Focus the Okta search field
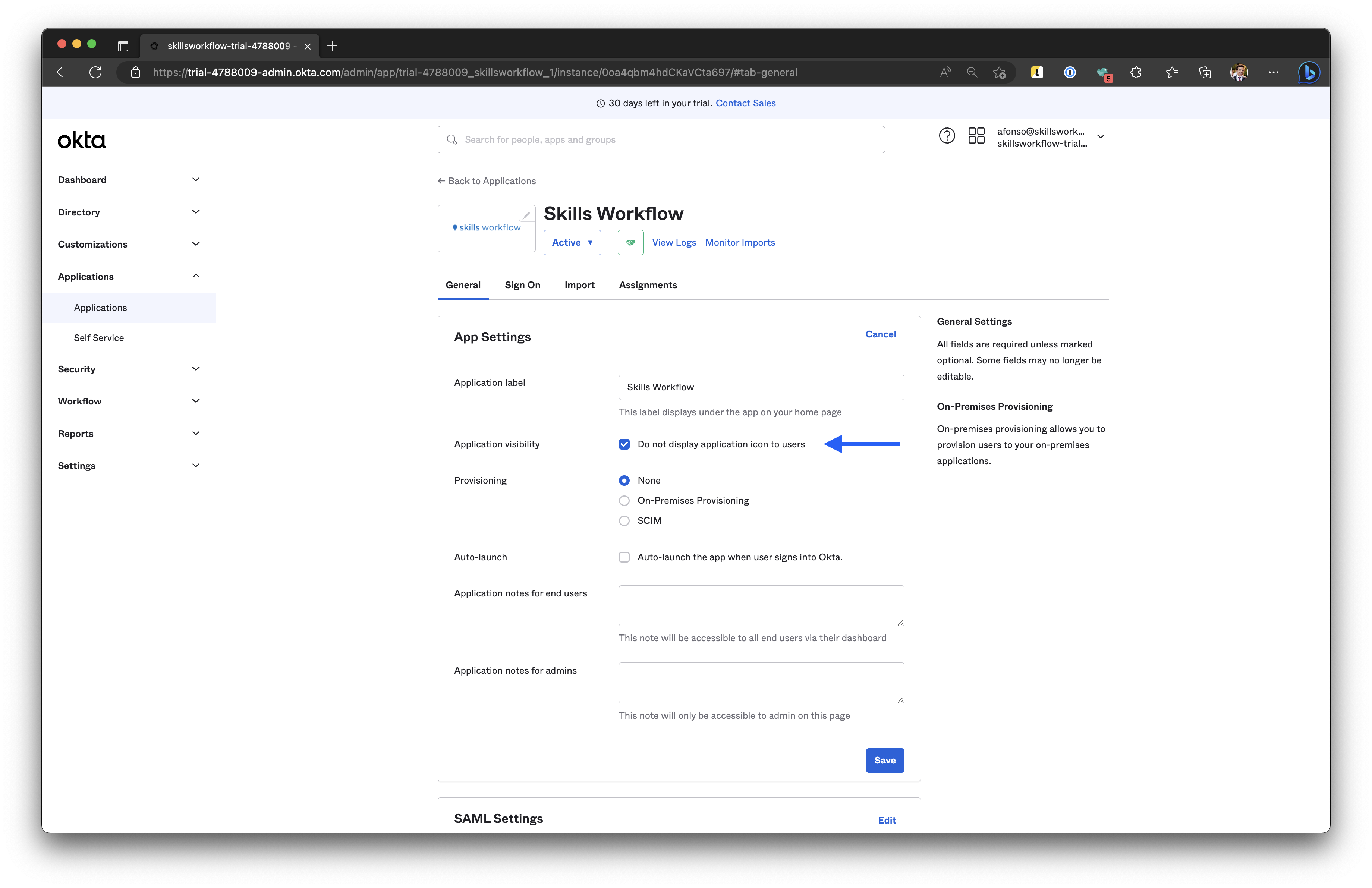 click(x=661, y=139)
